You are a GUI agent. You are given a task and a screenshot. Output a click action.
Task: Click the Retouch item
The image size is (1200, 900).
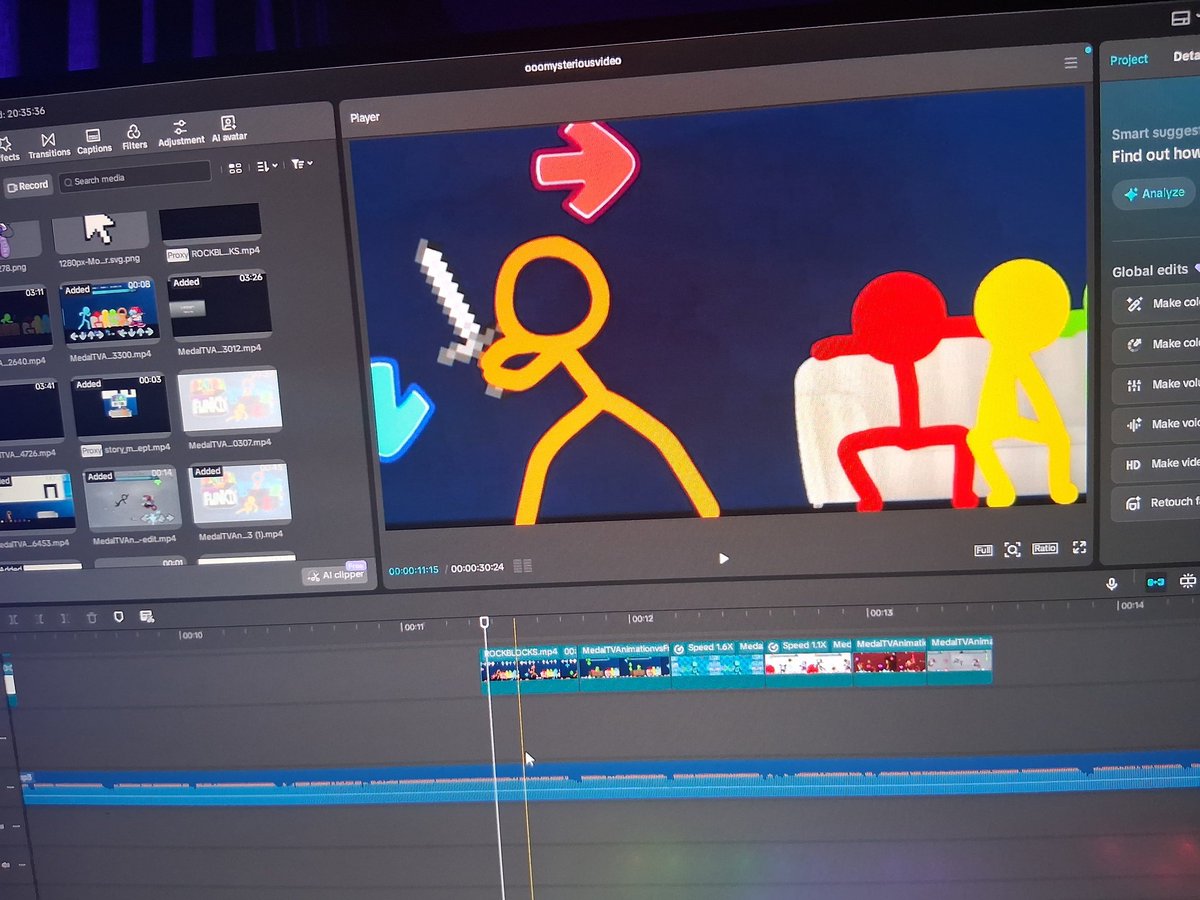[x=1157, y=503]
